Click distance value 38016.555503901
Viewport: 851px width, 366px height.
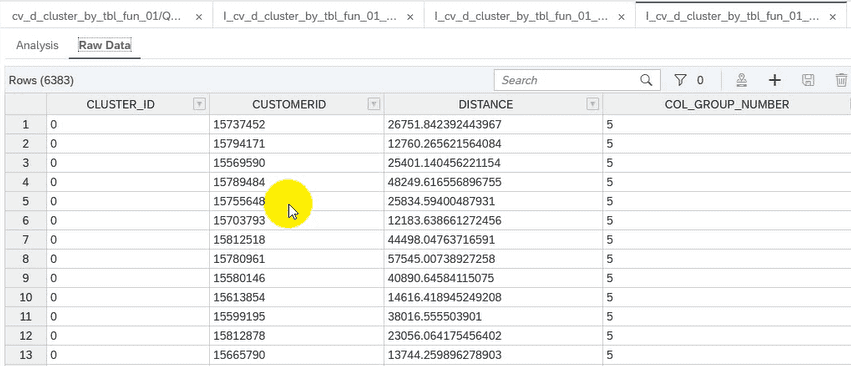tap(434, 316)
